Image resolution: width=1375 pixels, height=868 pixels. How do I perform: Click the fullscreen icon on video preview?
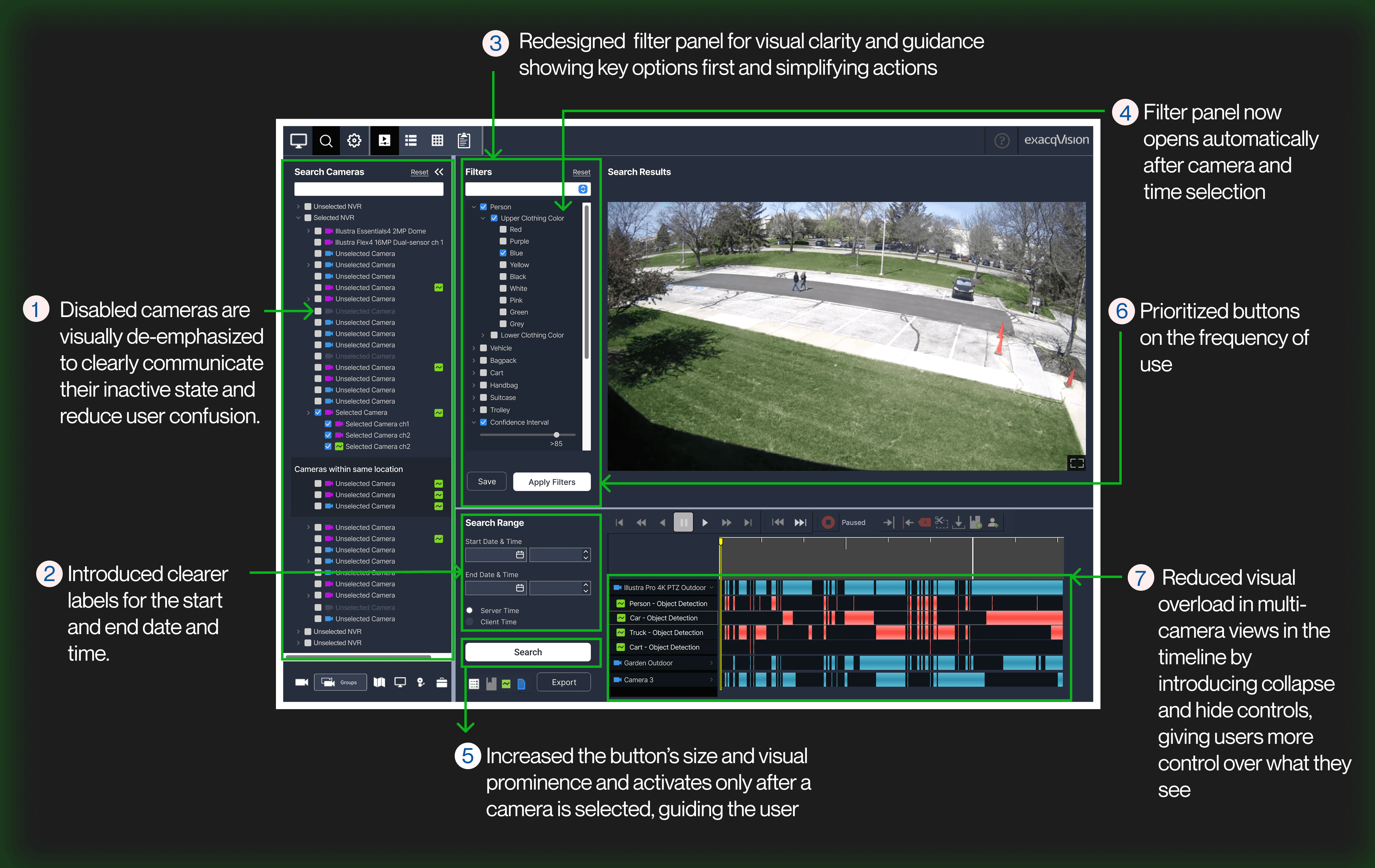pyautogui.click(x=1076, y=463)
